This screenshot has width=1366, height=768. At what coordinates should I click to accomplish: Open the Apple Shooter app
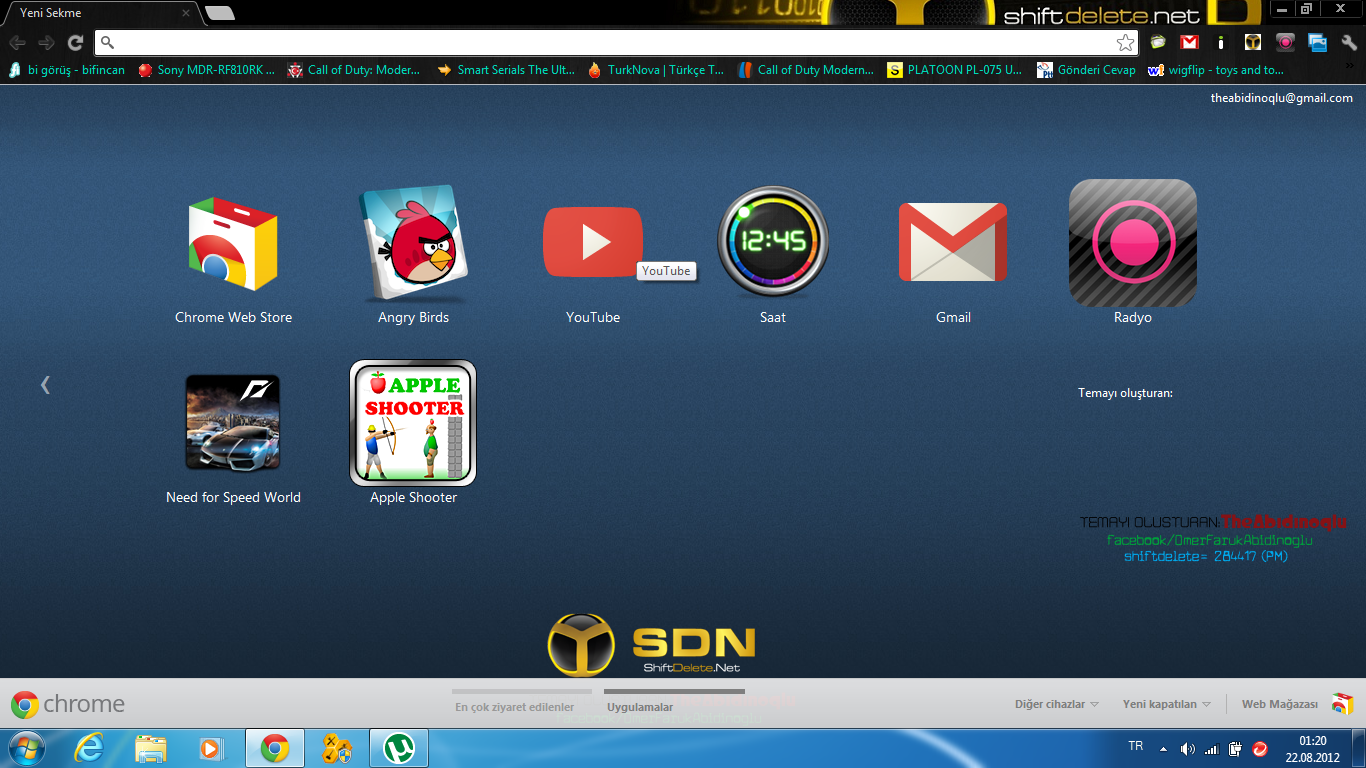[x=413, y=422]
